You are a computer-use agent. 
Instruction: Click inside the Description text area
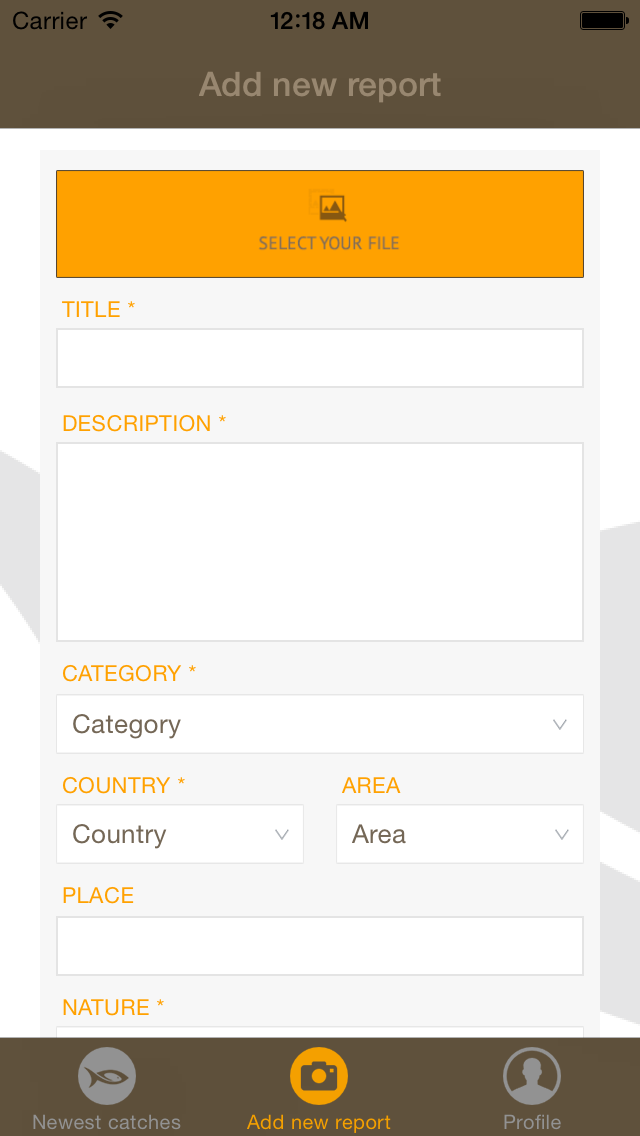320,542
